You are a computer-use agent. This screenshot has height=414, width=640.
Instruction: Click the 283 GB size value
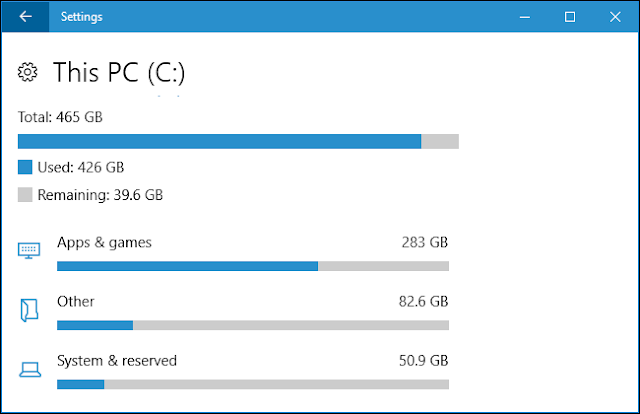pos(425,242)
